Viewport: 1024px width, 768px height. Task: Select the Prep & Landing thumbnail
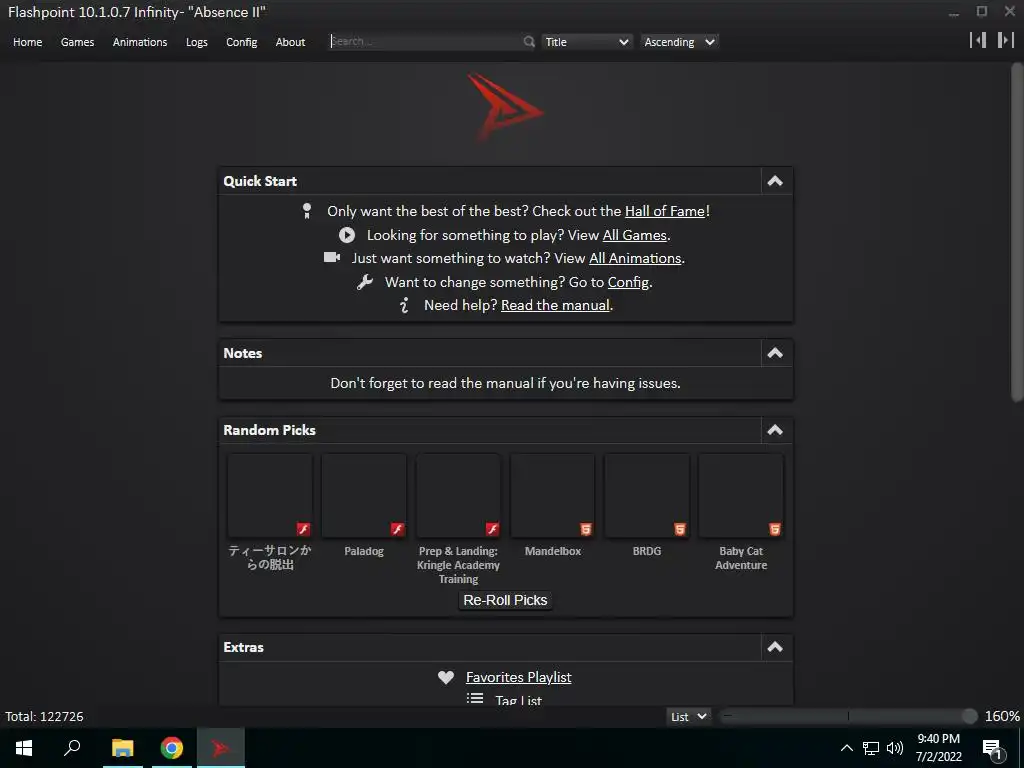pyautogui.click(x=458, y=496)
